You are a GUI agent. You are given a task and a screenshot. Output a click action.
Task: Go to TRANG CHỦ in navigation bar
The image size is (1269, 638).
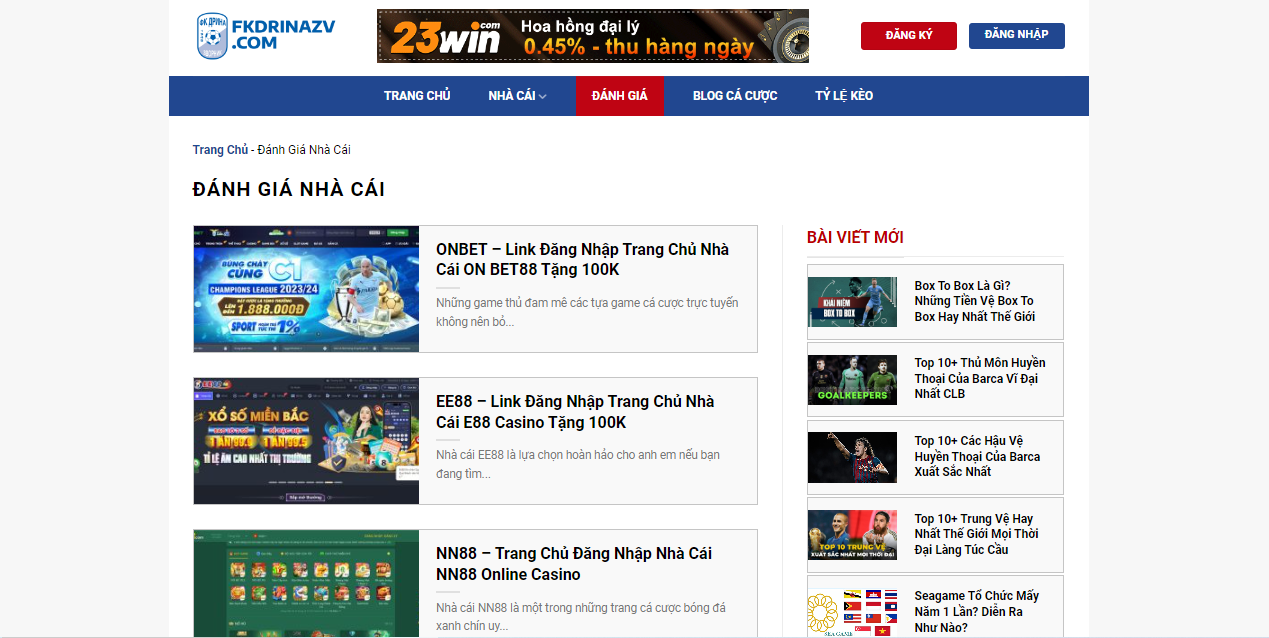tap(417, 96)
